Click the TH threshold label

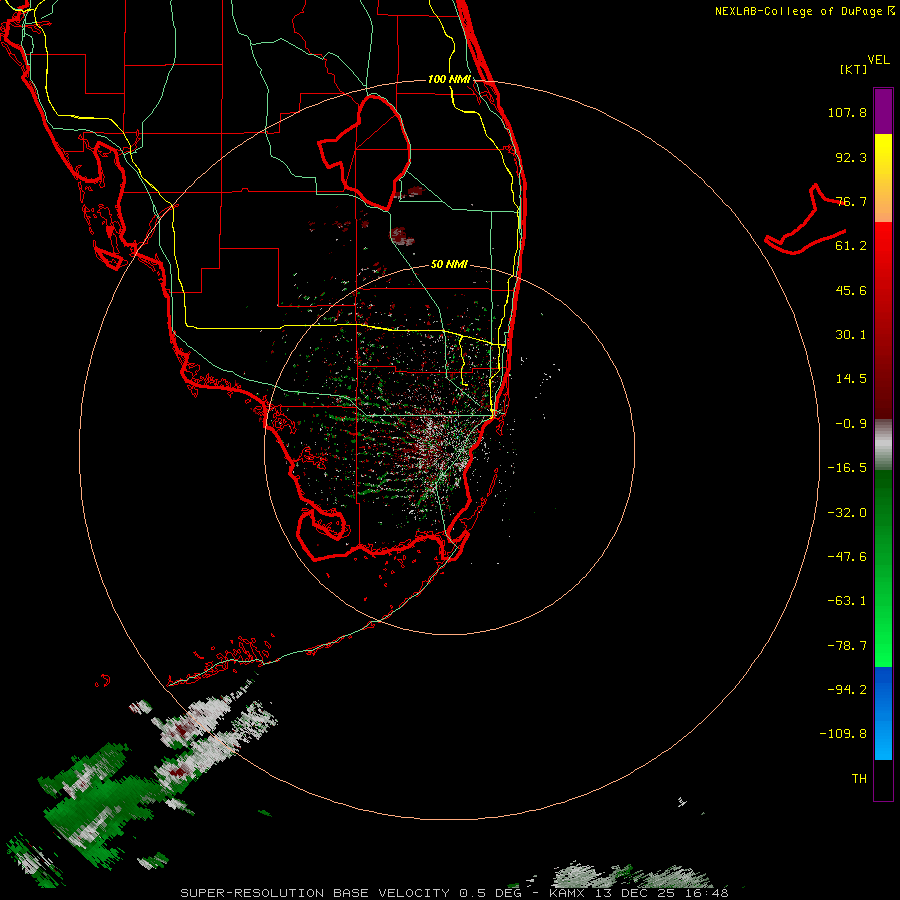click(859, 779)
